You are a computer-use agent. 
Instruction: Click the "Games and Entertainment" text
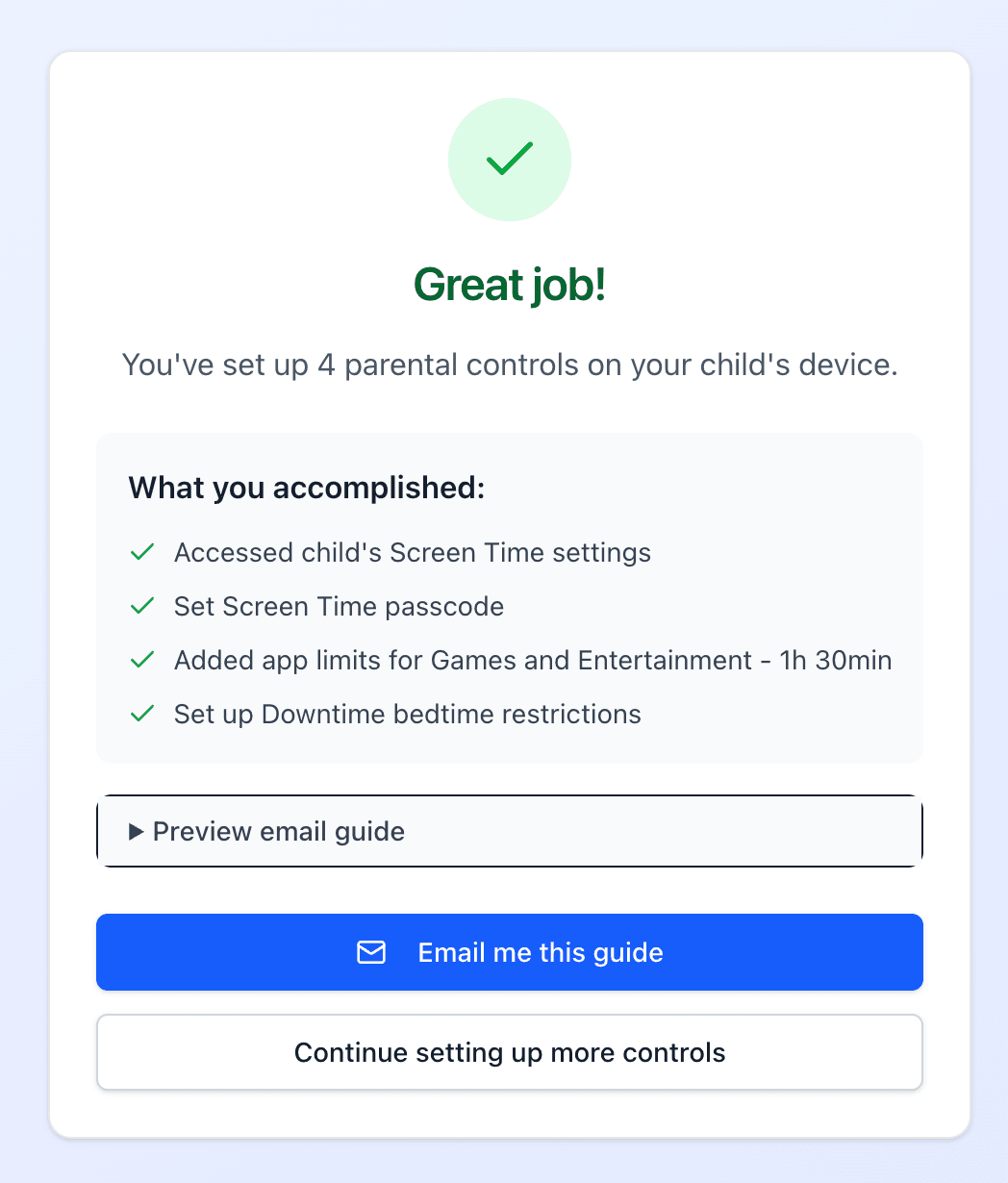591,661
